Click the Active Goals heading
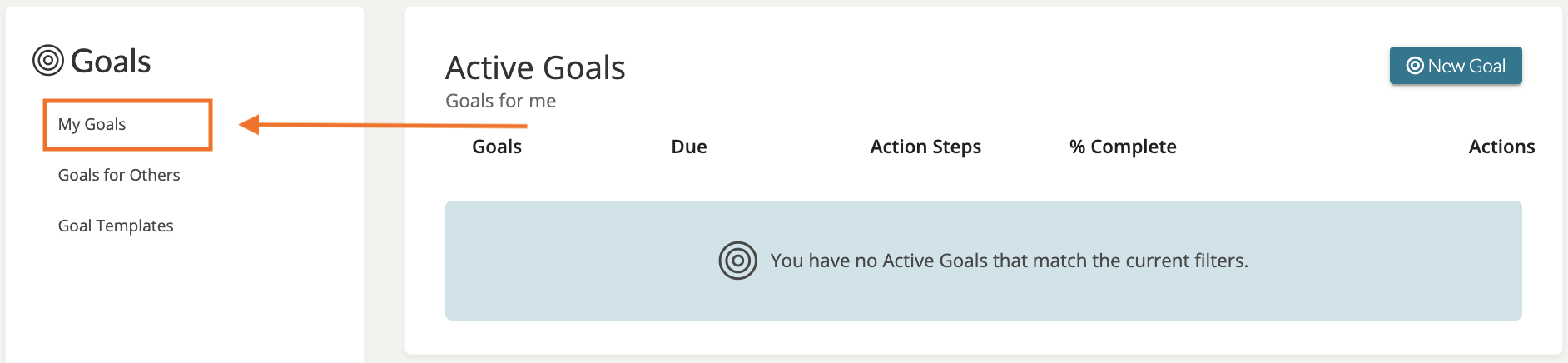This screenshot has width=1568, height=363. click(x=535, y=68)
